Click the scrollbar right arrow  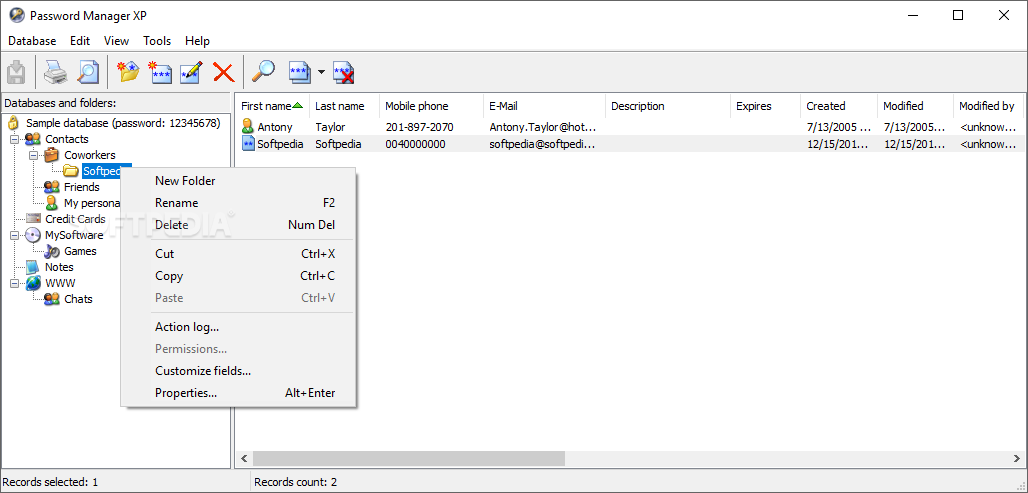[x=1016, y=458]
